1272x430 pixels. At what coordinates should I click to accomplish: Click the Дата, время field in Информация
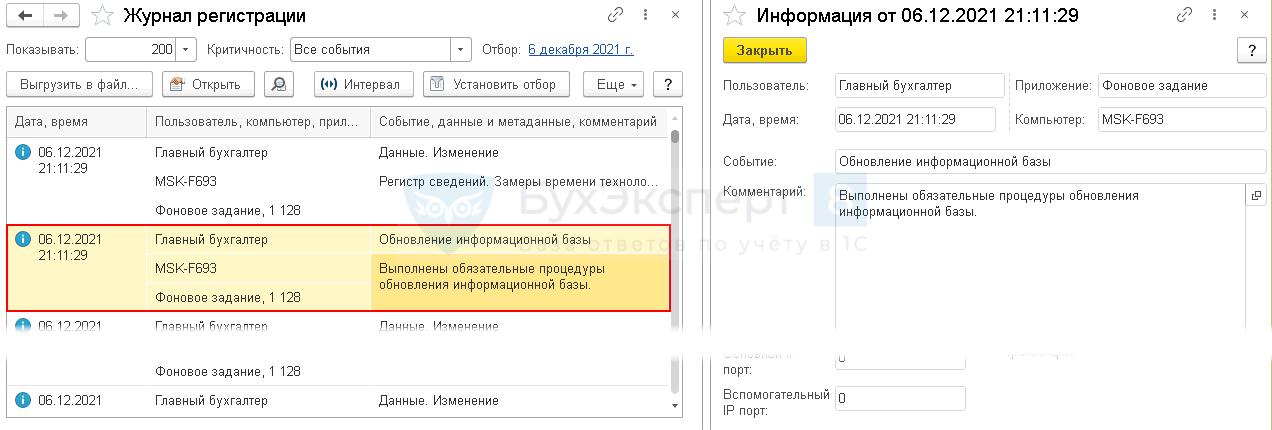(914, 119)
